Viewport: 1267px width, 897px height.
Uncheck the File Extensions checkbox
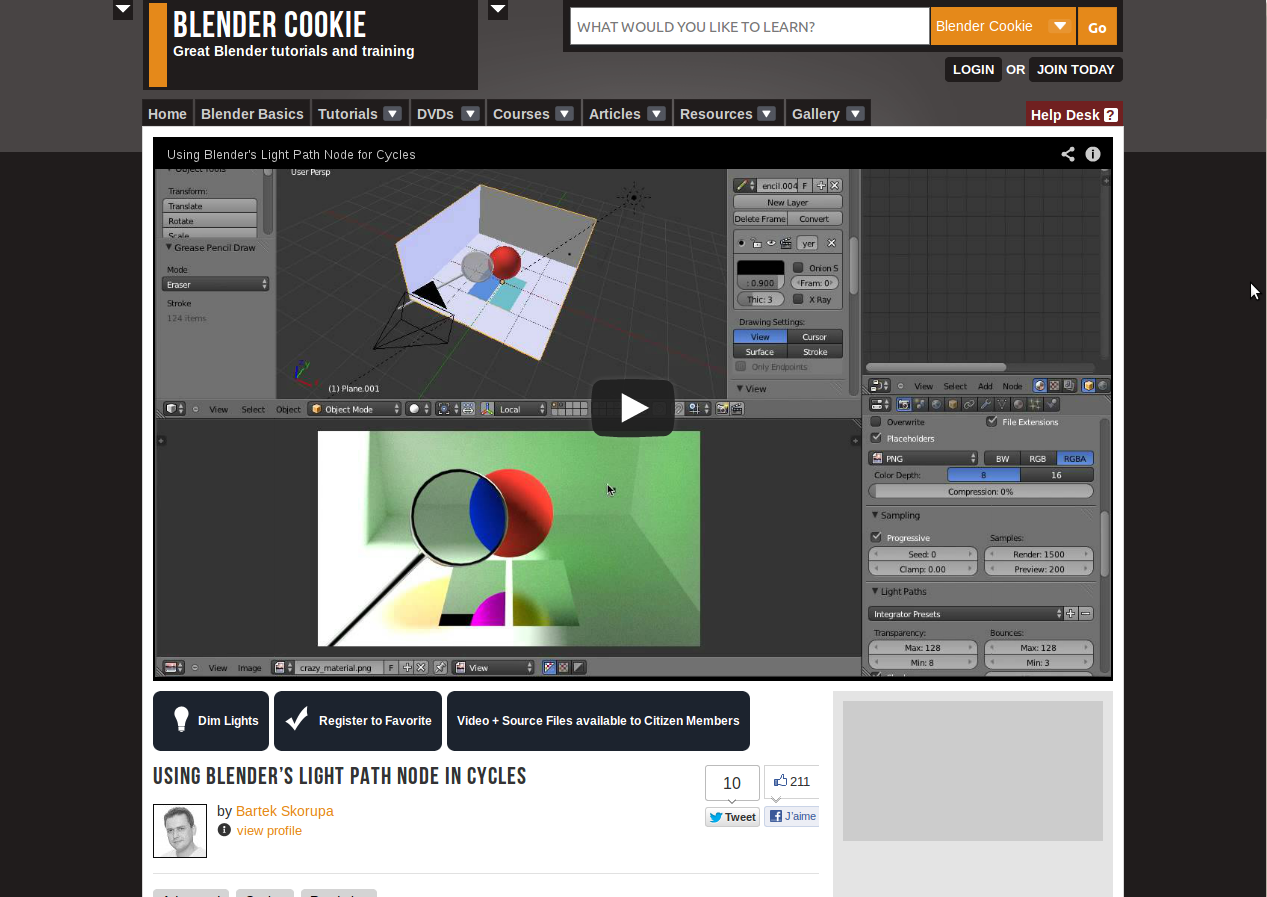[991, 421]
